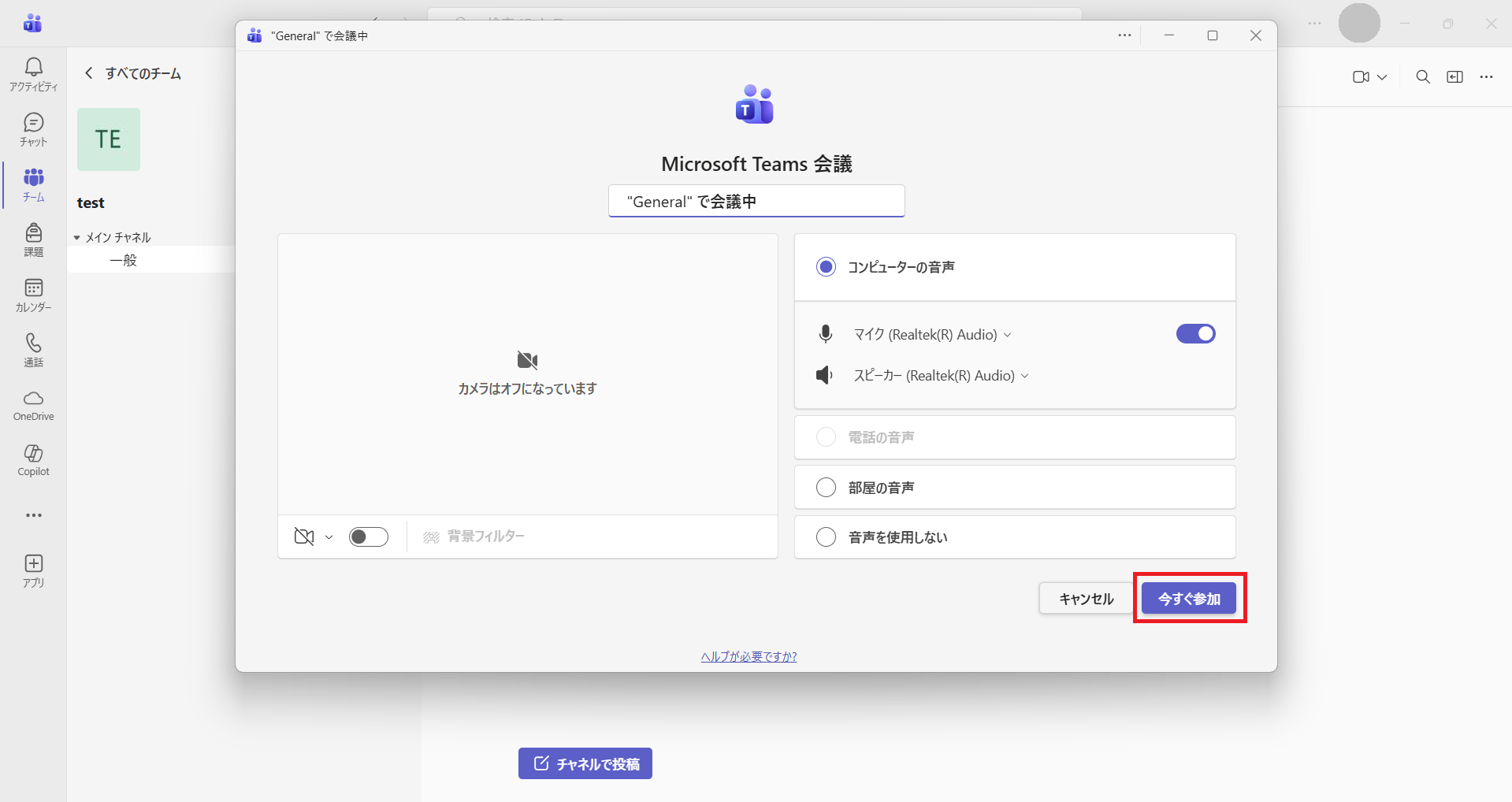Select the 部屋の音声 radio button

pos(826,488)
